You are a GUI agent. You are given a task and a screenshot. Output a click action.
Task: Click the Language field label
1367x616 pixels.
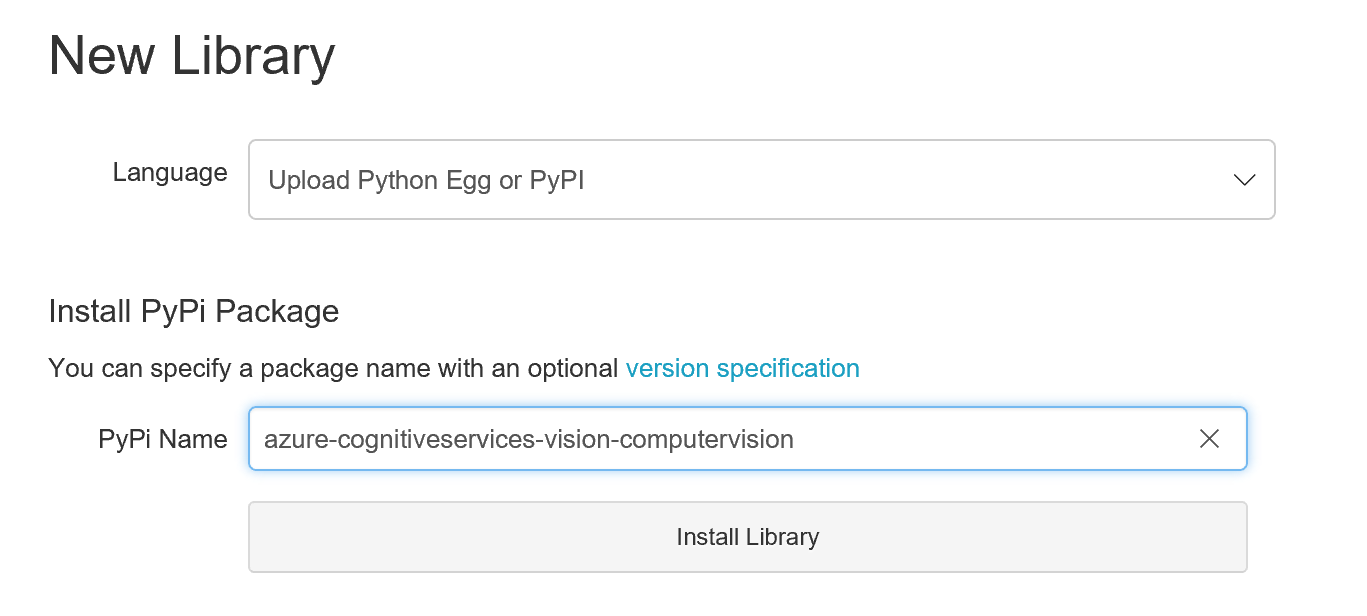coord(170,172)
